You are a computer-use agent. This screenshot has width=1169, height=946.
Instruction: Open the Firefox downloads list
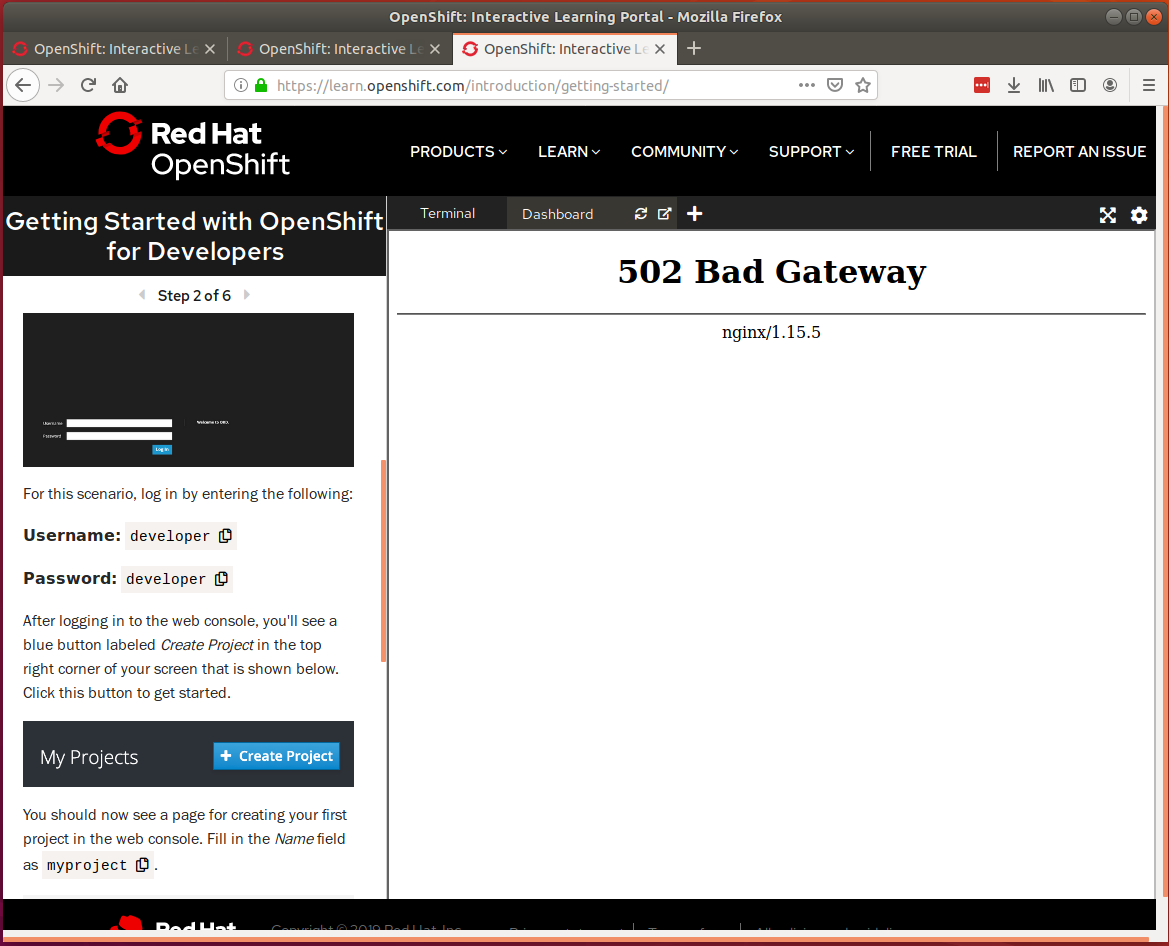click(x=1013, y=85)
